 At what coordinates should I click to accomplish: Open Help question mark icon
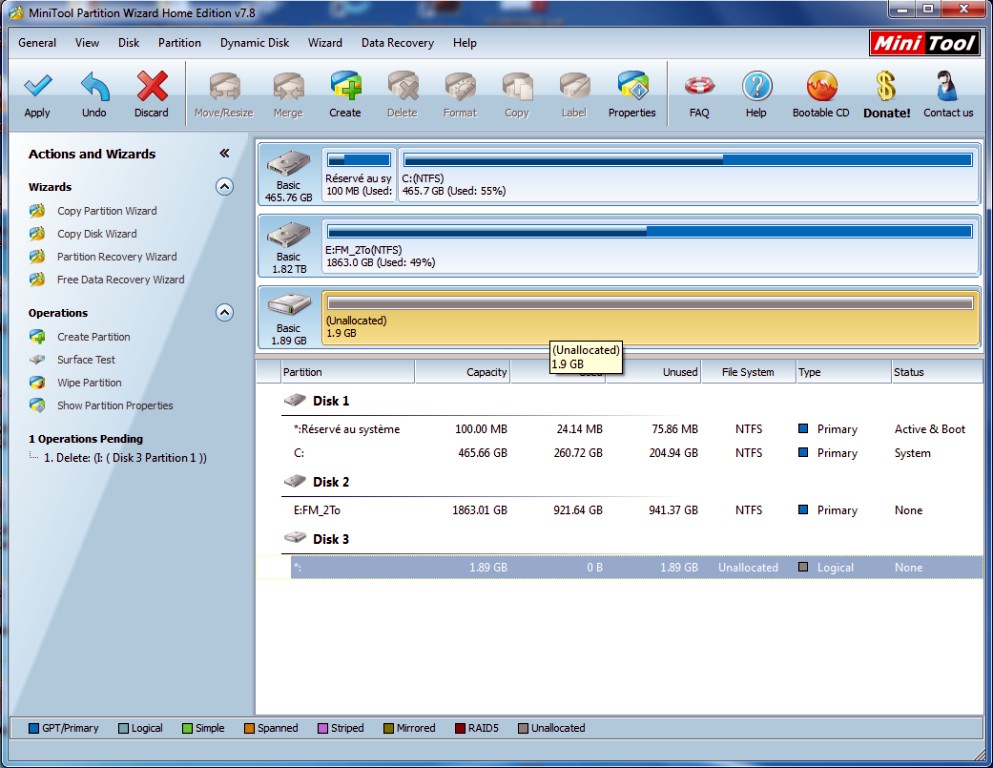756,87
